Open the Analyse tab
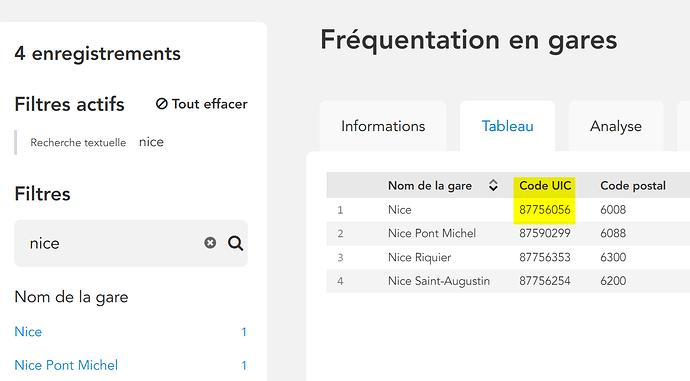This screenshot has height=381, width=690. point(616,126)
